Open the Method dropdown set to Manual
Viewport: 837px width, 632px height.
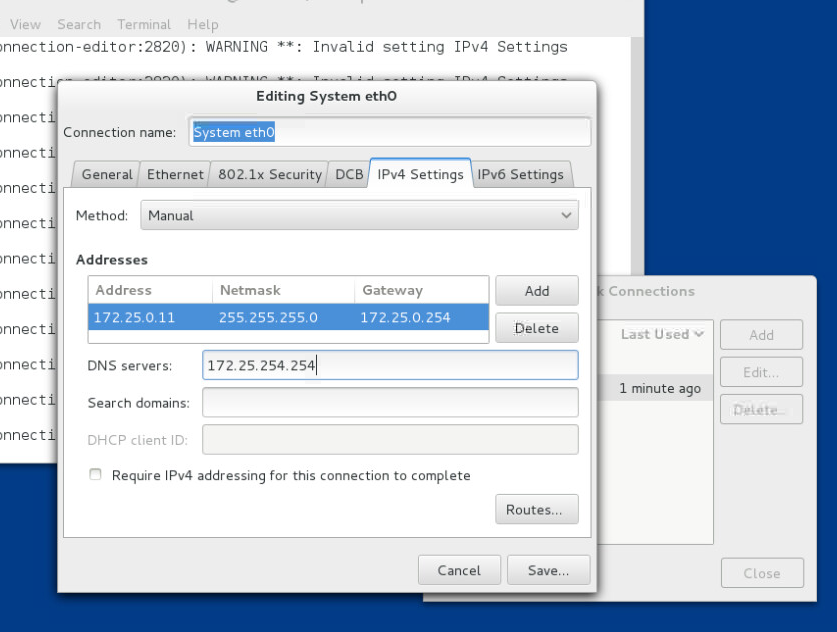point(359,216)
